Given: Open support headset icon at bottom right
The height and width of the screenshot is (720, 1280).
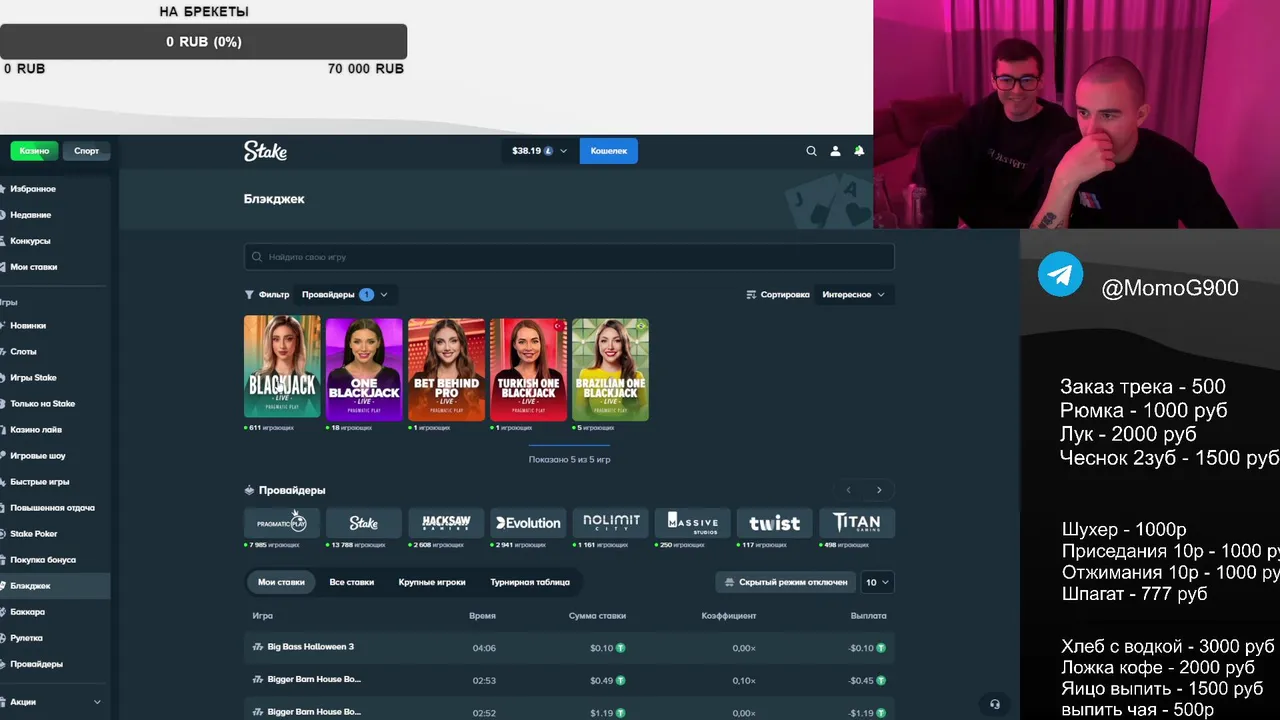Looking at the screenshot, I should pyautogui.click(x=994, y=704).
